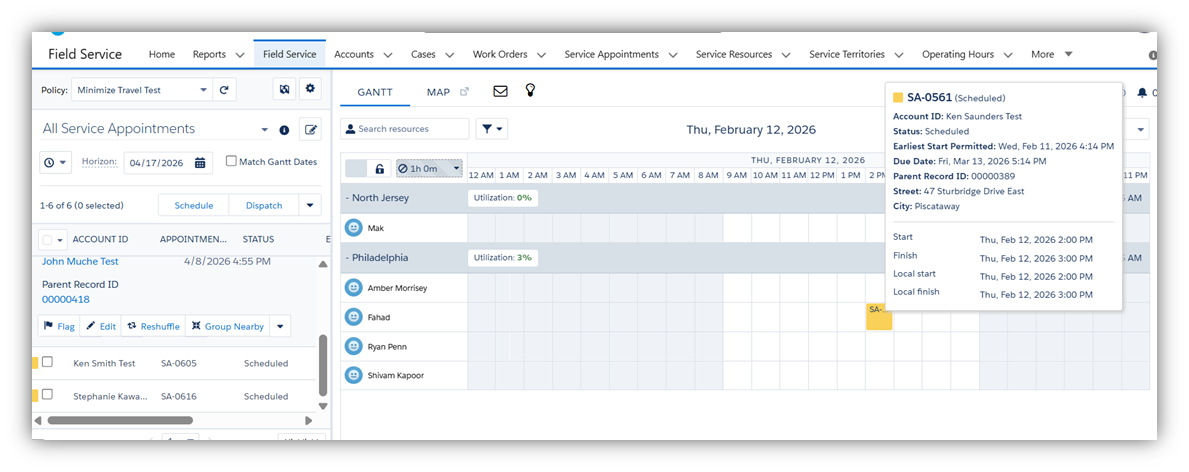Viewport: 1189px width, 472px height.
Task: Open the Cases tab
Action: pos(423,55)
